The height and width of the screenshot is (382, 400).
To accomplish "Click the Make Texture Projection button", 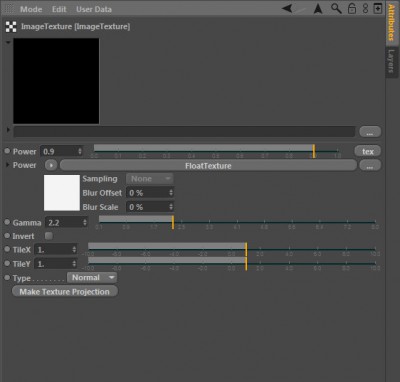I will (x=65, y=292).
